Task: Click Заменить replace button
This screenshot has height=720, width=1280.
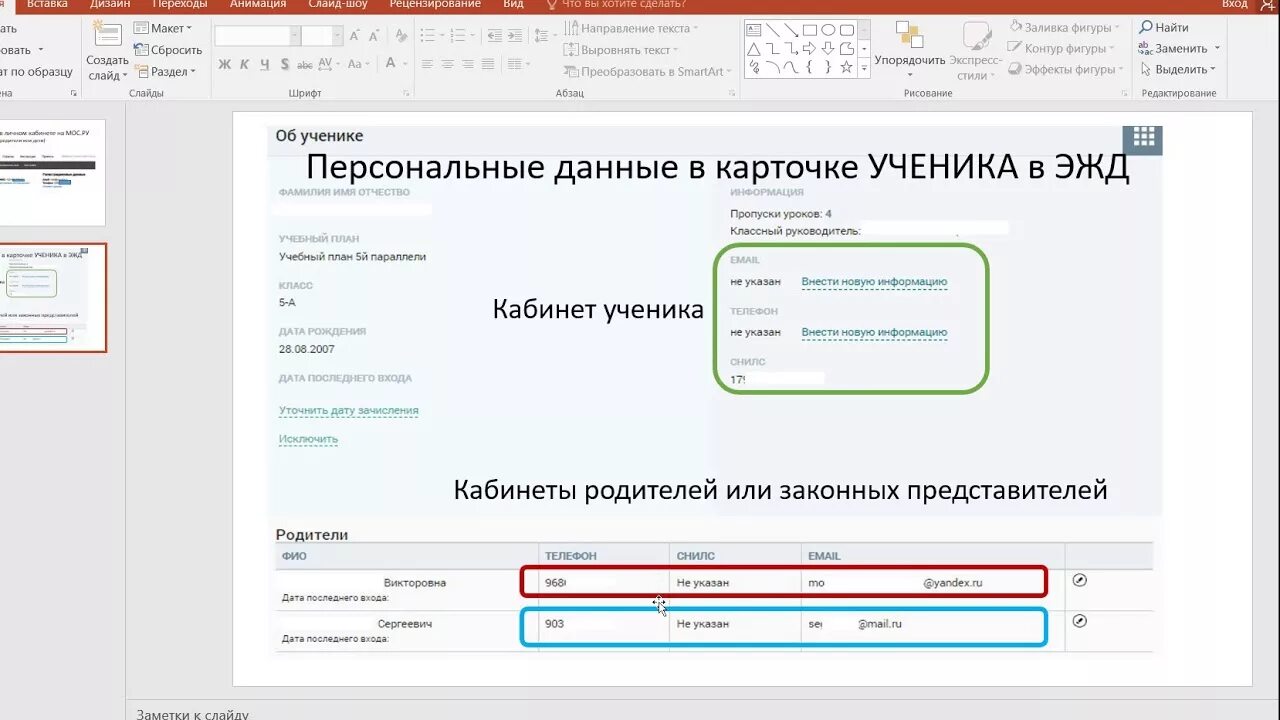Action: 1179,49
